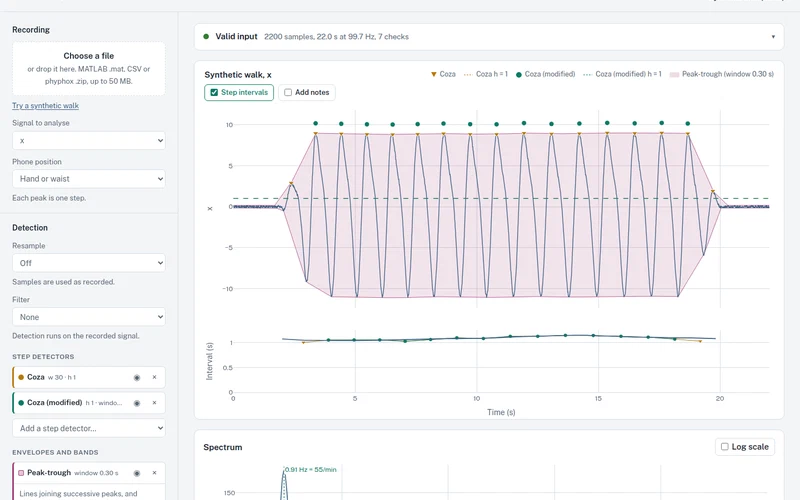The height and width of the screenshot is (500, 800).
Task: Click 'Detection runs on the recorded signal.' hint
Action: pos(76,336)
